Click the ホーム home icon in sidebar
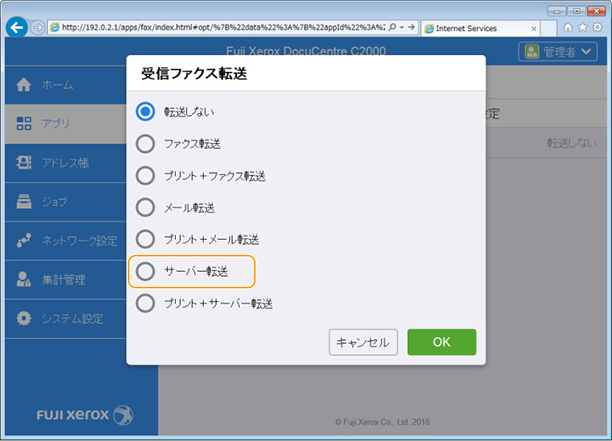Screen dimensions: 612x441 pos(26,85)
